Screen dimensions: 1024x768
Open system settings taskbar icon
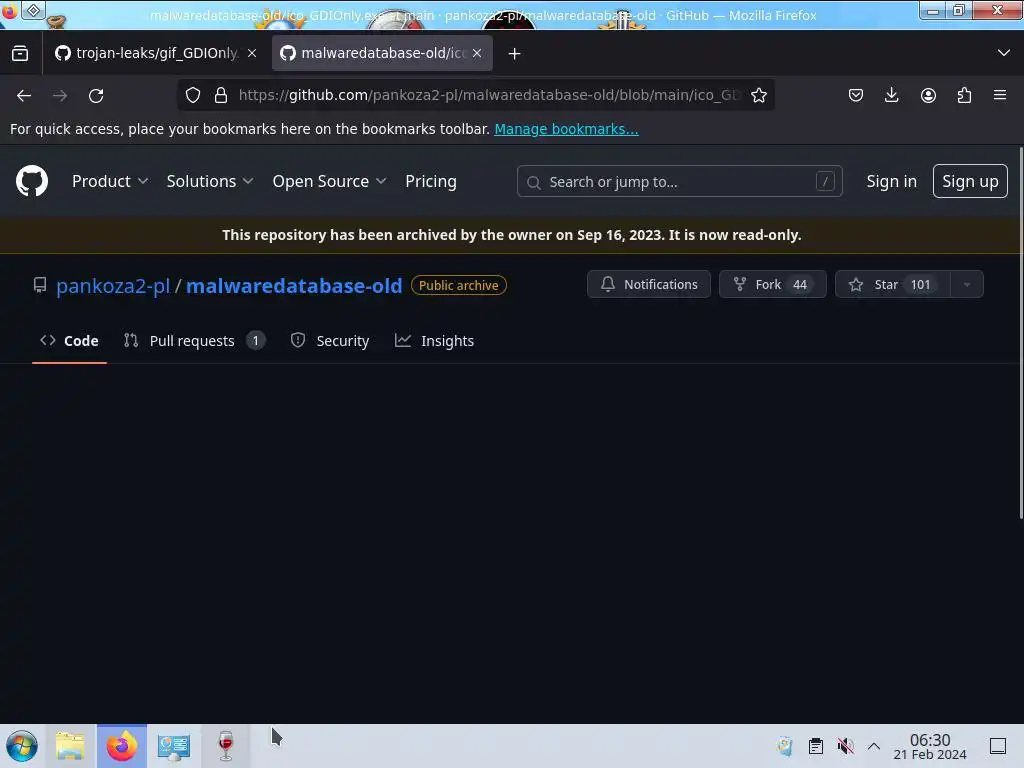[174, 746]
